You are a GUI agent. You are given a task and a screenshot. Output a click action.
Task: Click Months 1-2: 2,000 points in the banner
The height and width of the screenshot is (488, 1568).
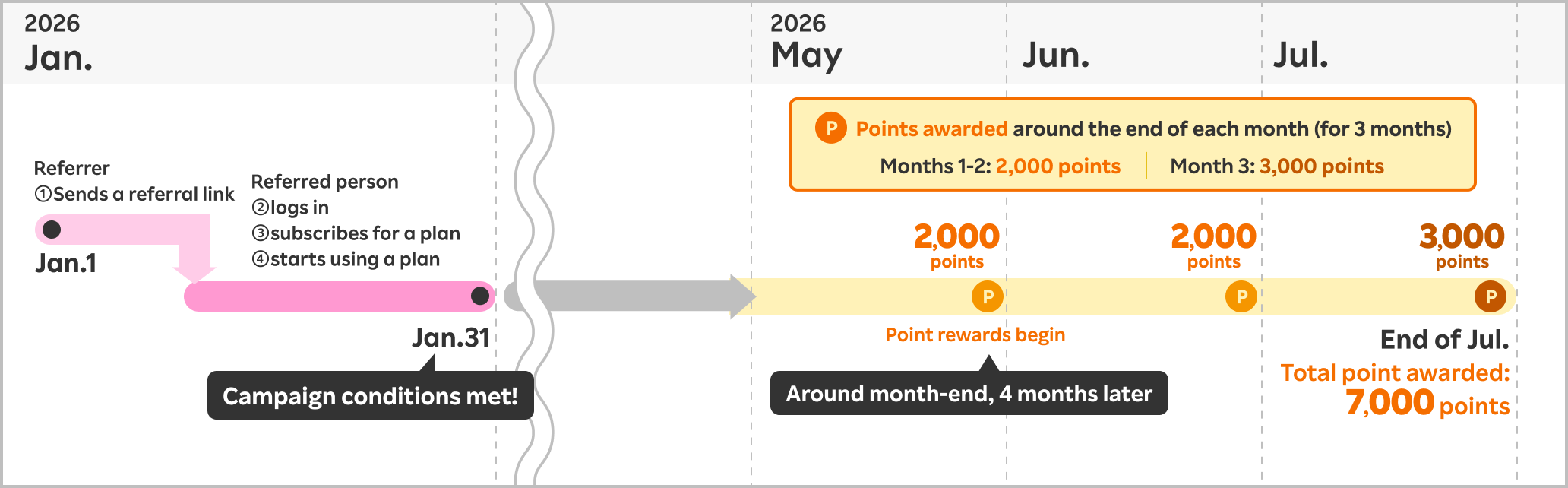pyautogui.click(x=1000, y=166)
